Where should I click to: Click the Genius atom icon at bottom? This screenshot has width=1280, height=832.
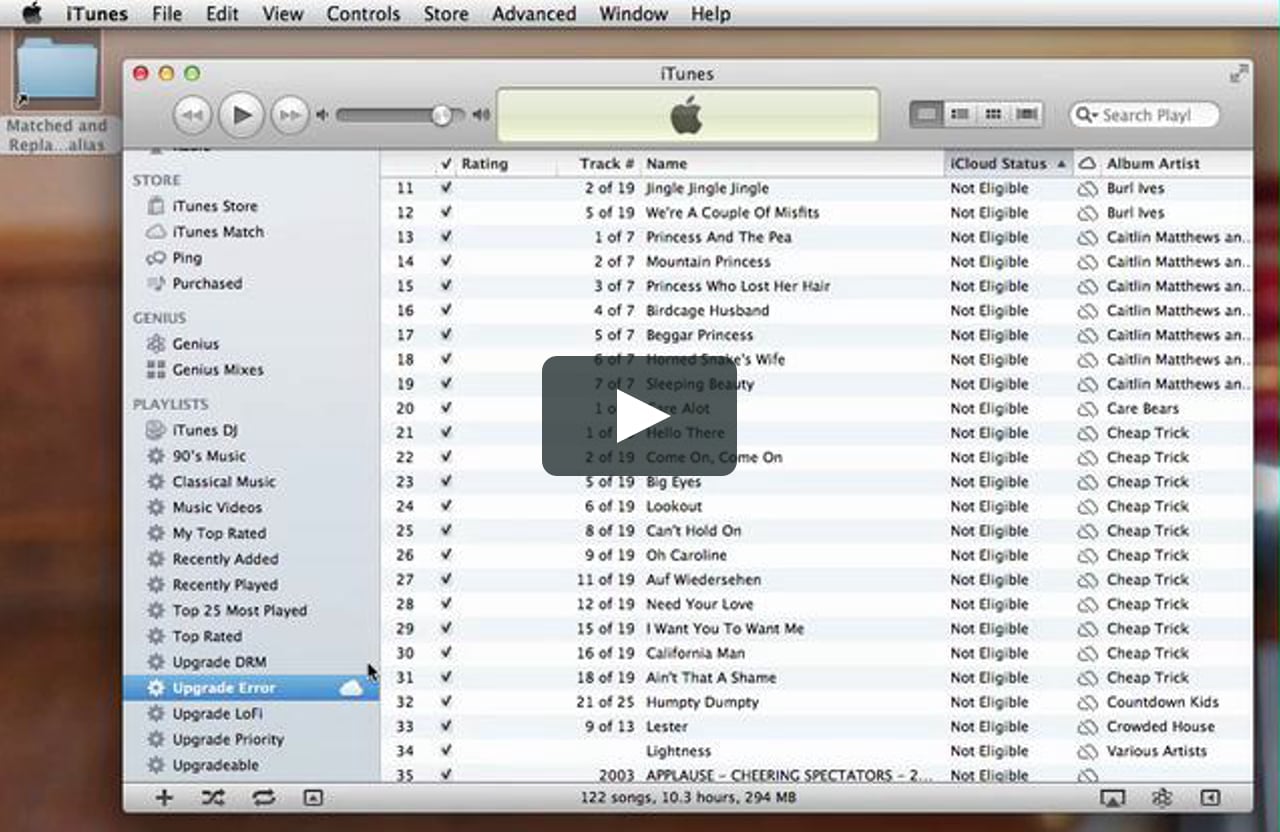pos(1161,798)
